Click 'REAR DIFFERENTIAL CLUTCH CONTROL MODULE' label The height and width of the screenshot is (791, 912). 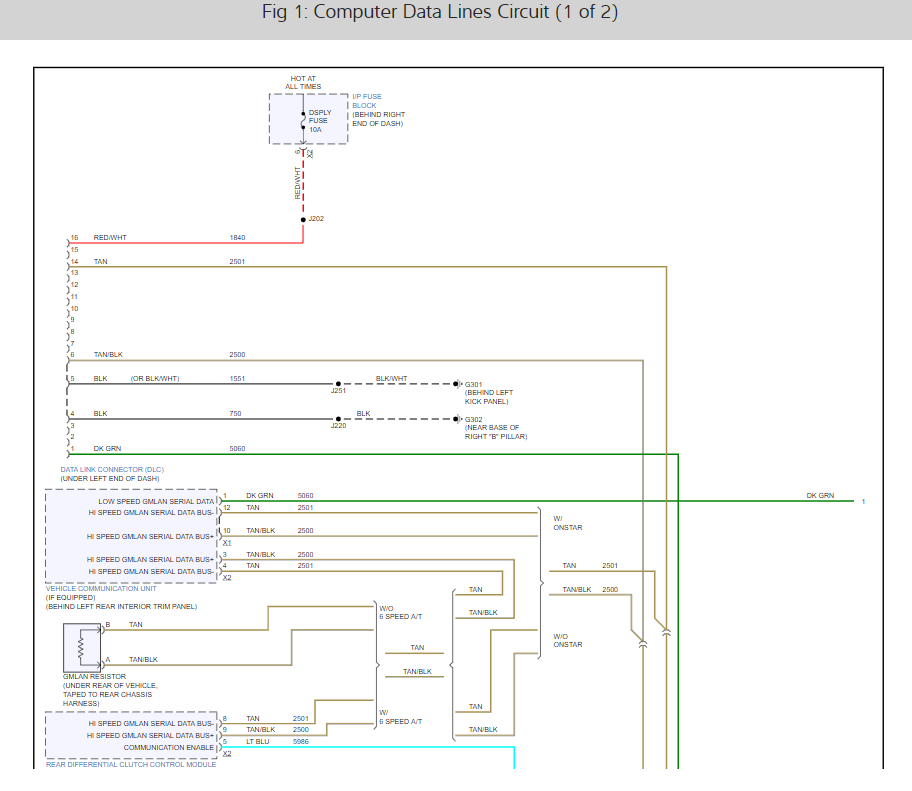(131, 764)
